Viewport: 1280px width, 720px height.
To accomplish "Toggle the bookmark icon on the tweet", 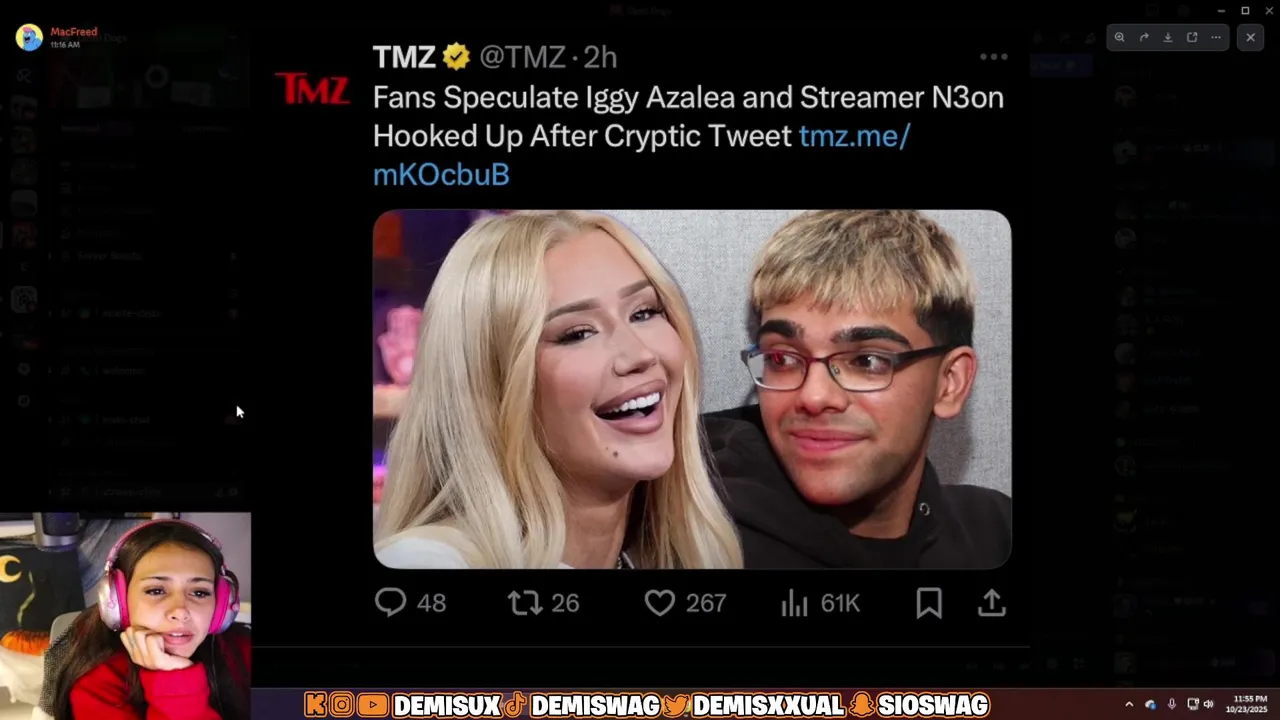I will 929,602.
